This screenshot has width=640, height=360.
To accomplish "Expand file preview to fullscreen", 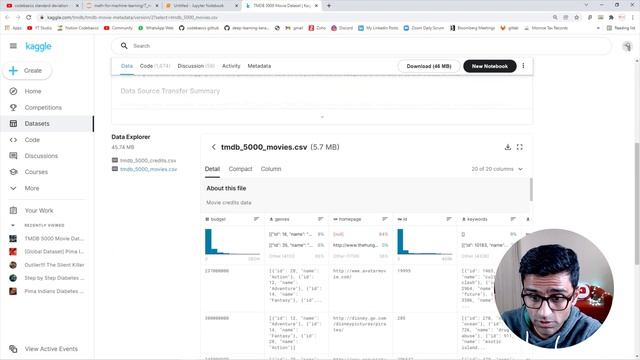I will 520,147.
